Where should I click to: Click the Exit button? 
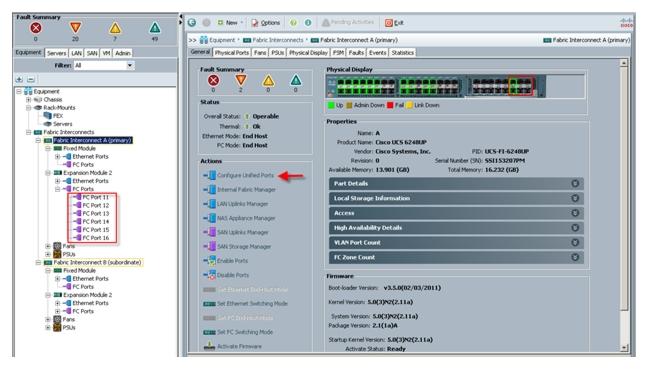point(394,23)
